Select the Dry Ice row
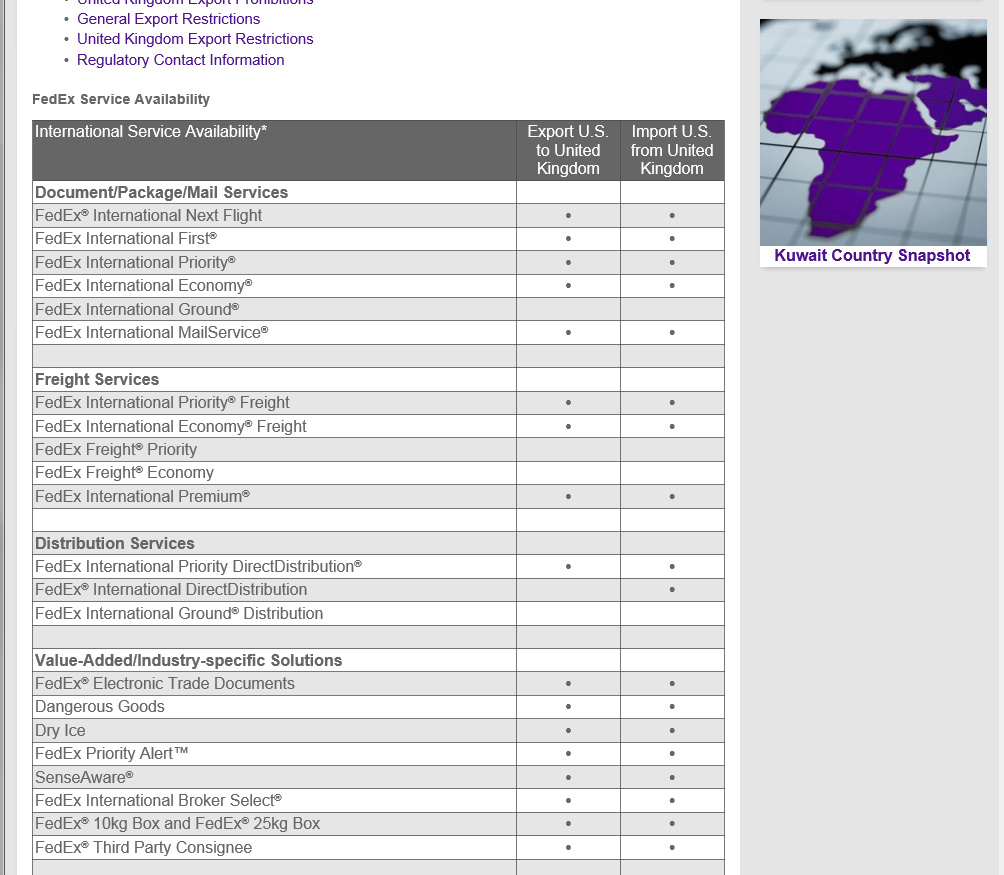Image resolution: width=1004 pixels, height=875 pixels. pyautogui.click(x=378, y=730)
